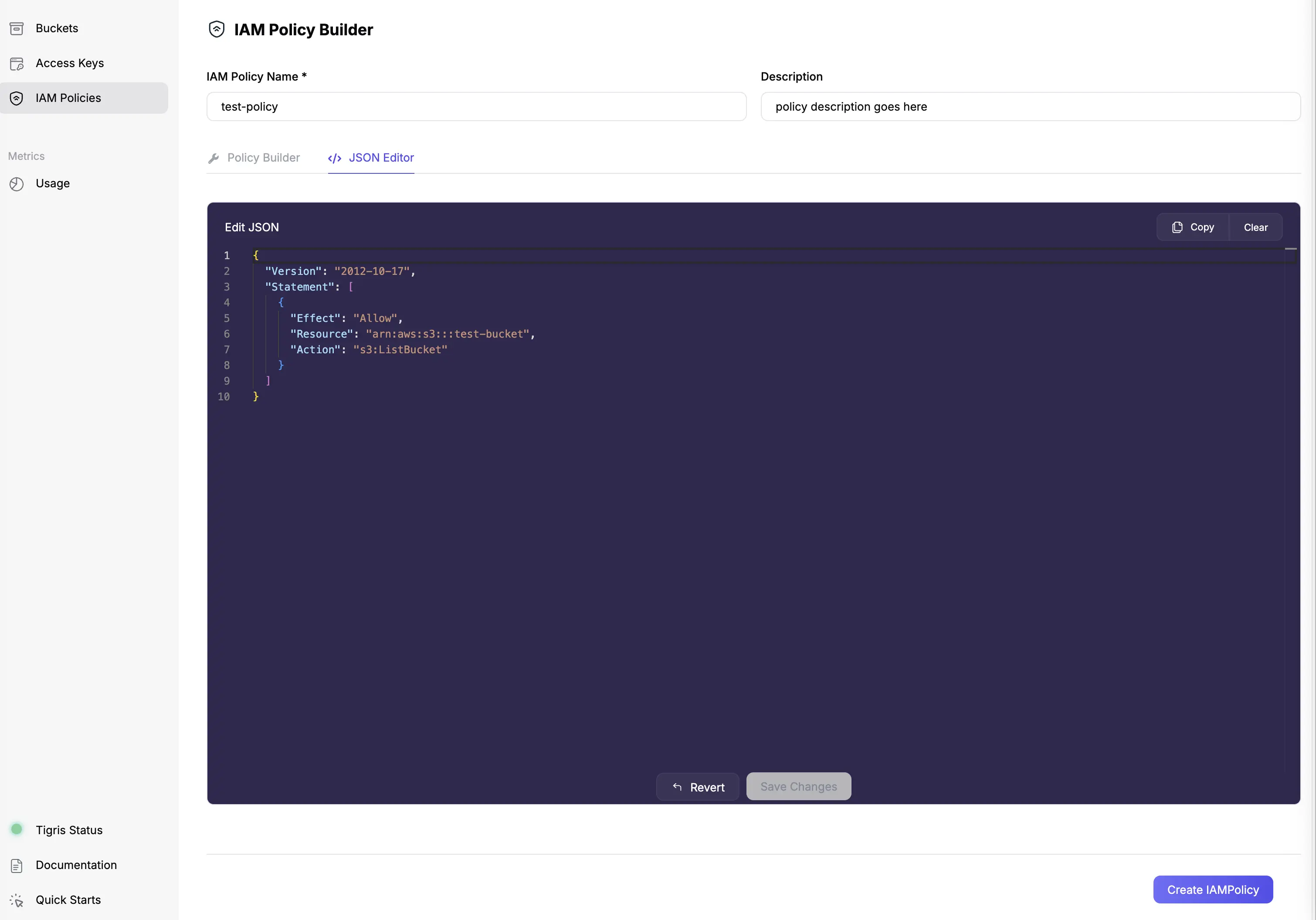Click into the Description text field
The image size is (1316, 920).
pos(1030,107)
